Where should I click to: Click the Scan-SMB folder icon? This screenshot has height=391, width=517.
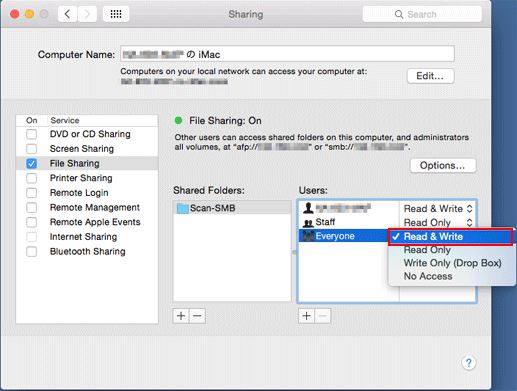tap(182, 208)
